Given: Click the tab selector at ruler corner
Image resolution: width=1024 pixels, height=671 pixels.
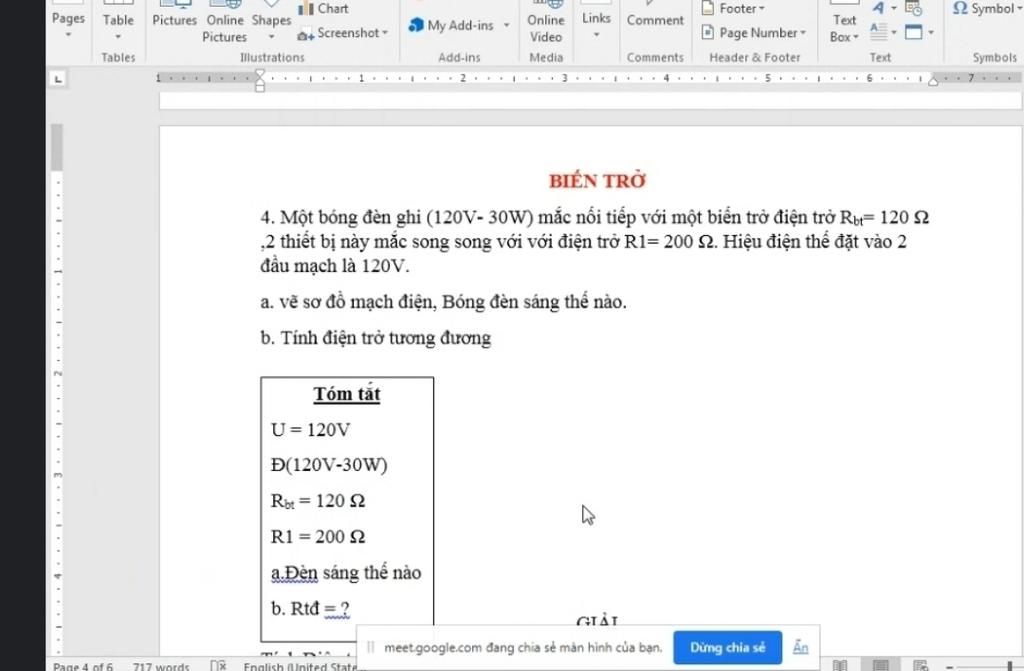Looking at the screenshot, I should point(58,79).
